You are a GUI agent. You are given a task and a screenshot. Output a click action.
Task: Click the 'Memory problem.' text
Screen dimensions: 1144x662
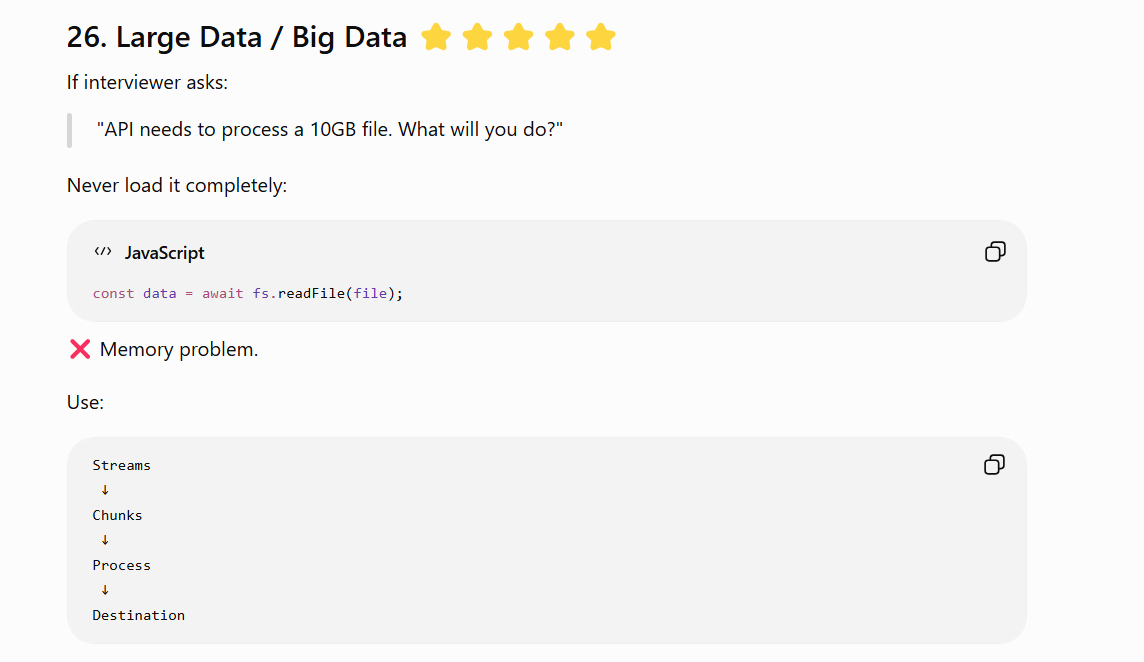[x=179, y=350]
